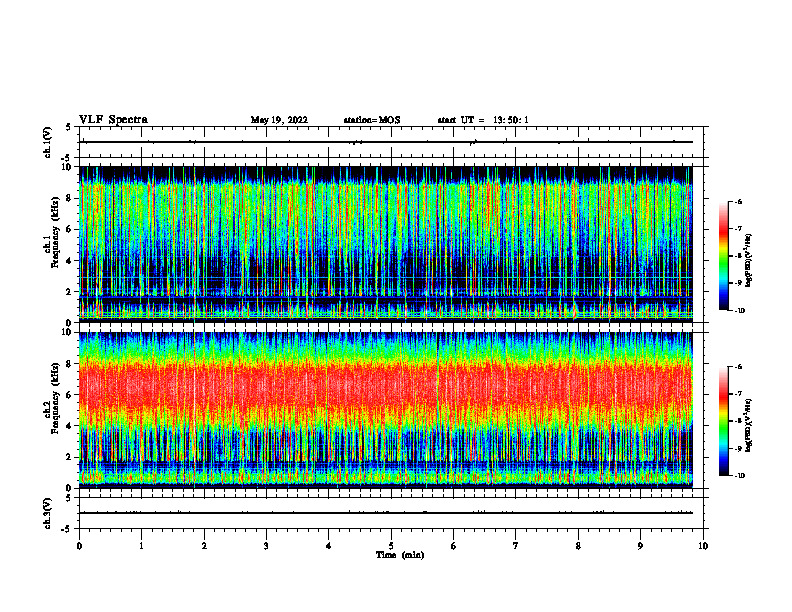
Task: Click the ch.2 spectrogram color scale bar
Action: point(723,421)
